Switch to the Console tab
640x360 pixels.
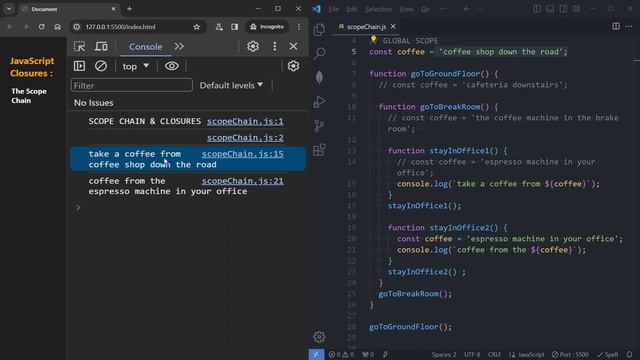[x=146, y=47]
